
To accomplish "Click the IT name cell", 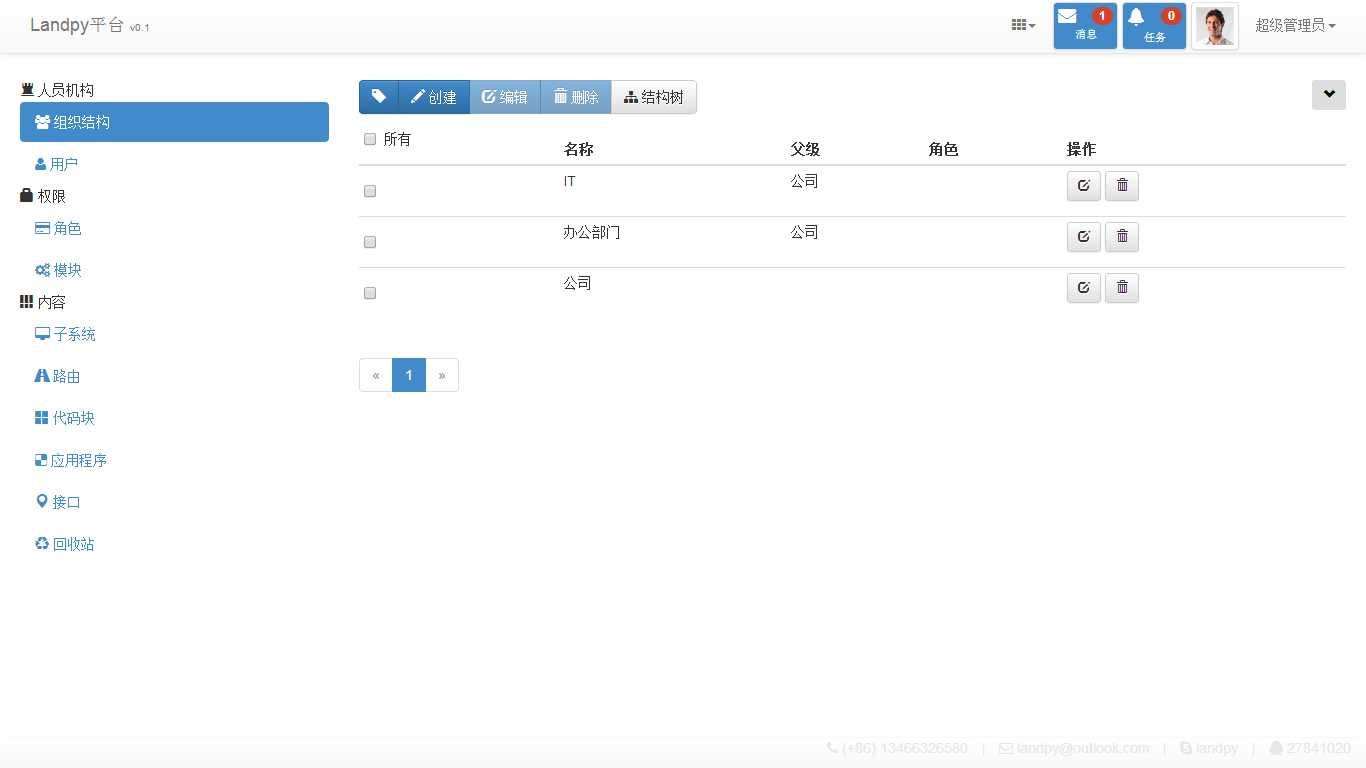I will [x=569, y=181].
